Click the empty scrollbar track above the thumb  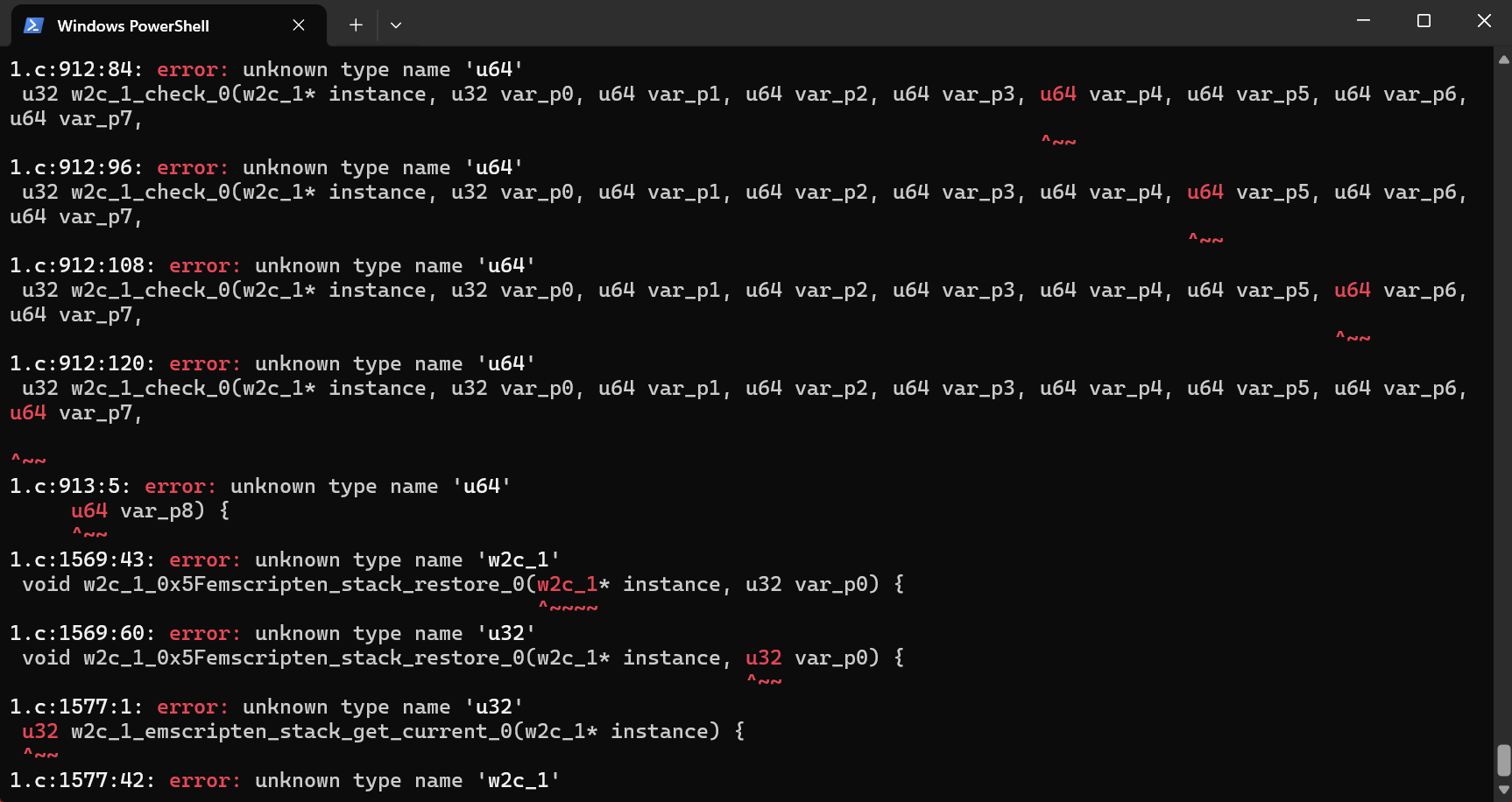click(1503, 394)
